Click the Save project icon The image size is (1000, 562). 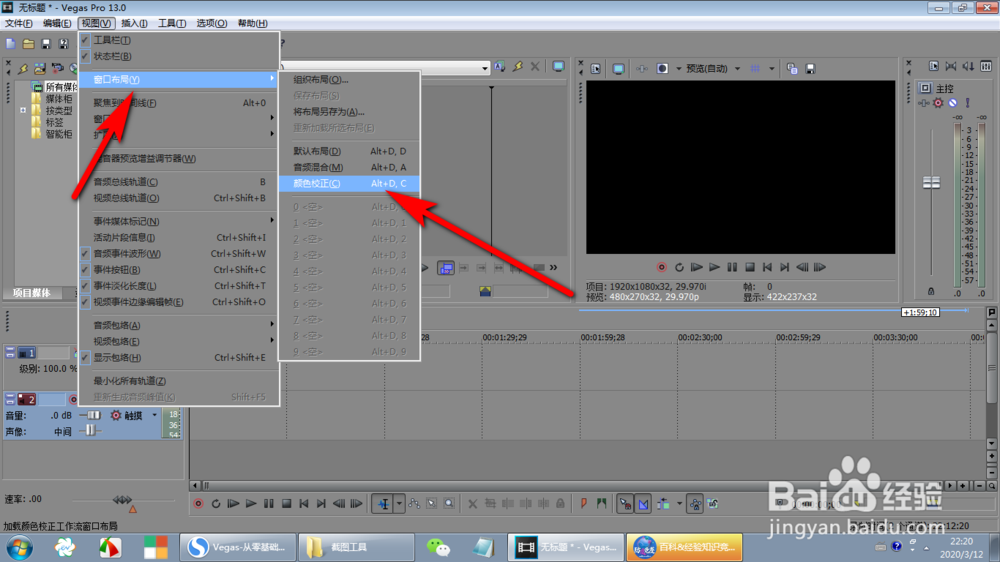coord(45,43)
